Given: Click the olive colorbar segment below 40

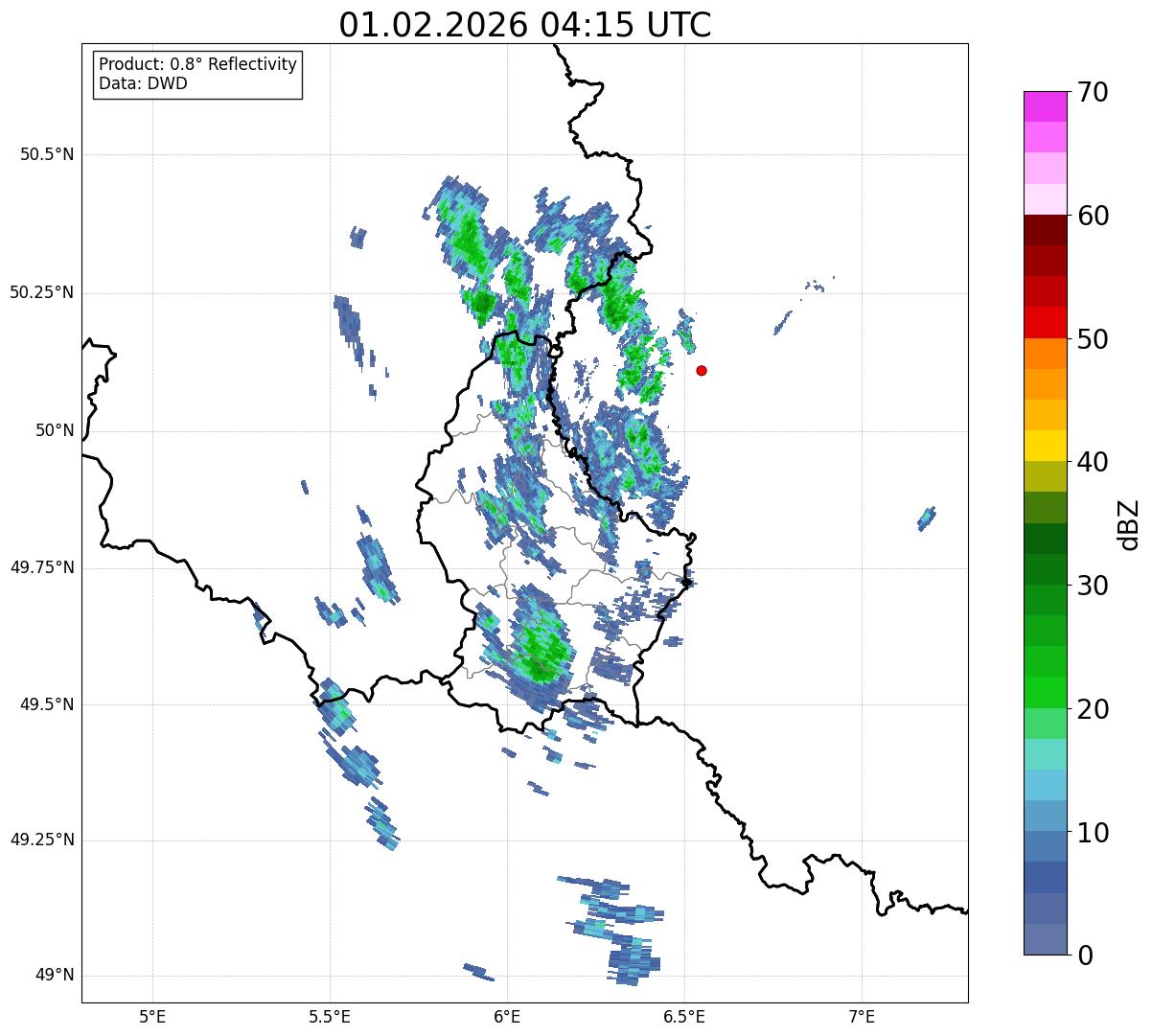Looking at the screenshot, I should (1045, 476).
